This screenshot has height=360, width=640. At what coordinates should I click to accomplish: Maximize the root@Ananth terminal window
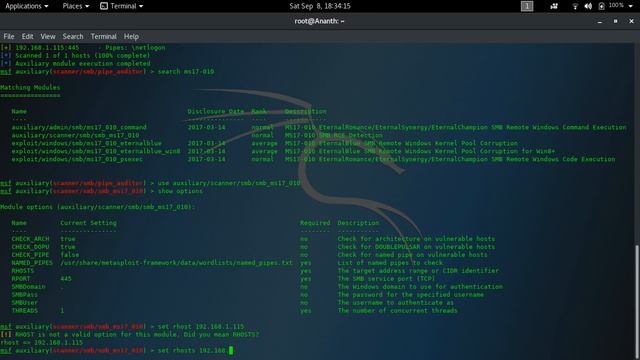(x=616, y=21)
